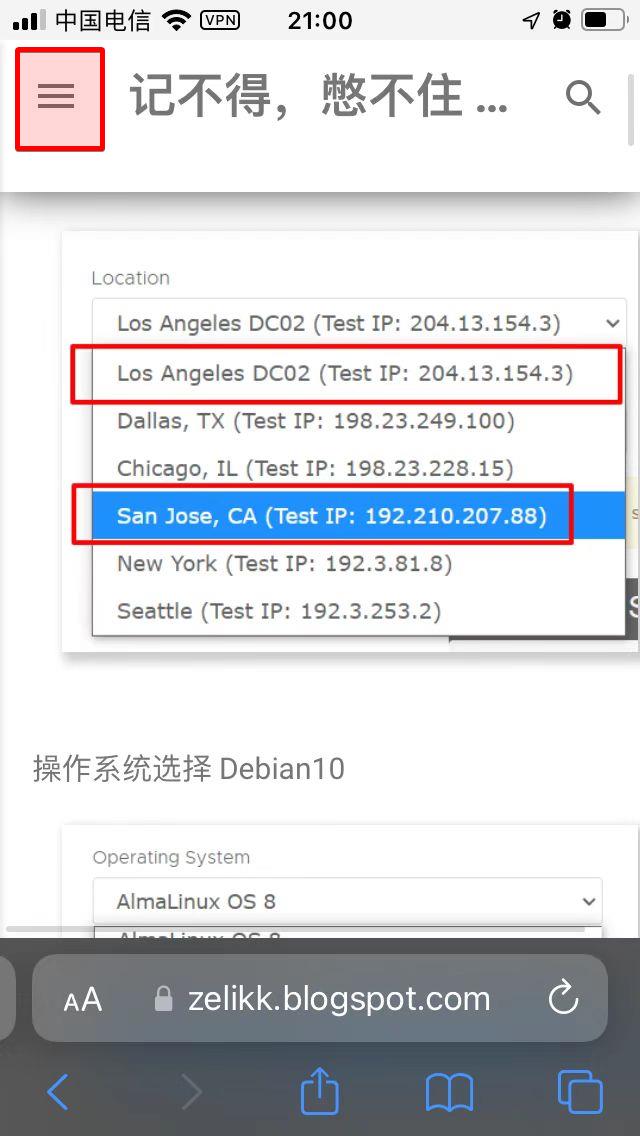Screen dimensions: 640x1136
Task: Expand the Operating System dropdown
Action: pos(347,901)
